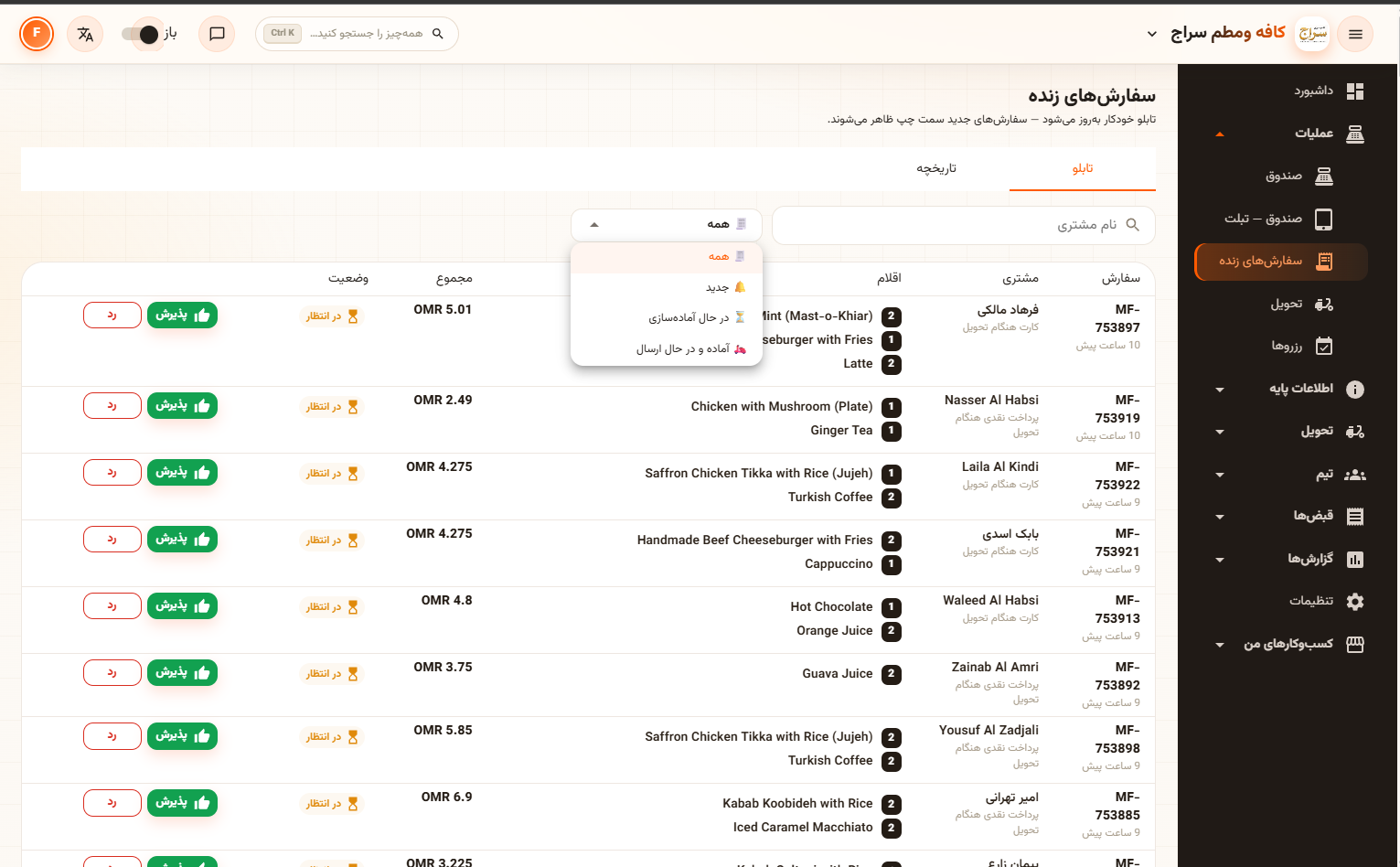Expand the تیم sidebar section
The height and width of the screenshot is (867, 1400).
[1280, 474]
